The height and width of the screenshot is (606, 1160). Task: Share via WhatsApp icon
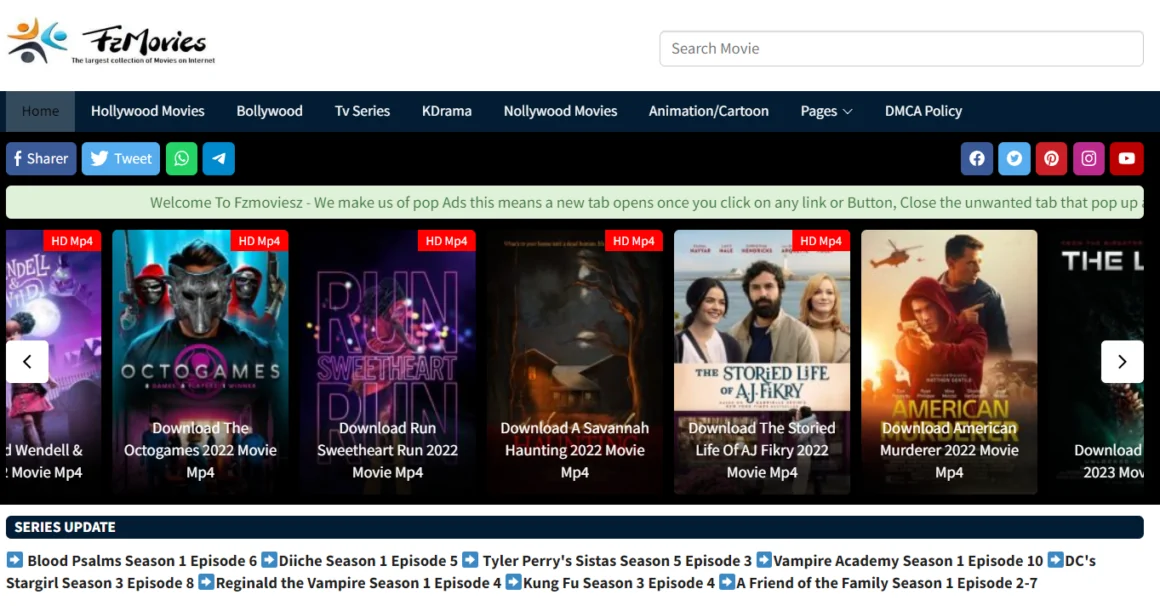pos(181,158)
